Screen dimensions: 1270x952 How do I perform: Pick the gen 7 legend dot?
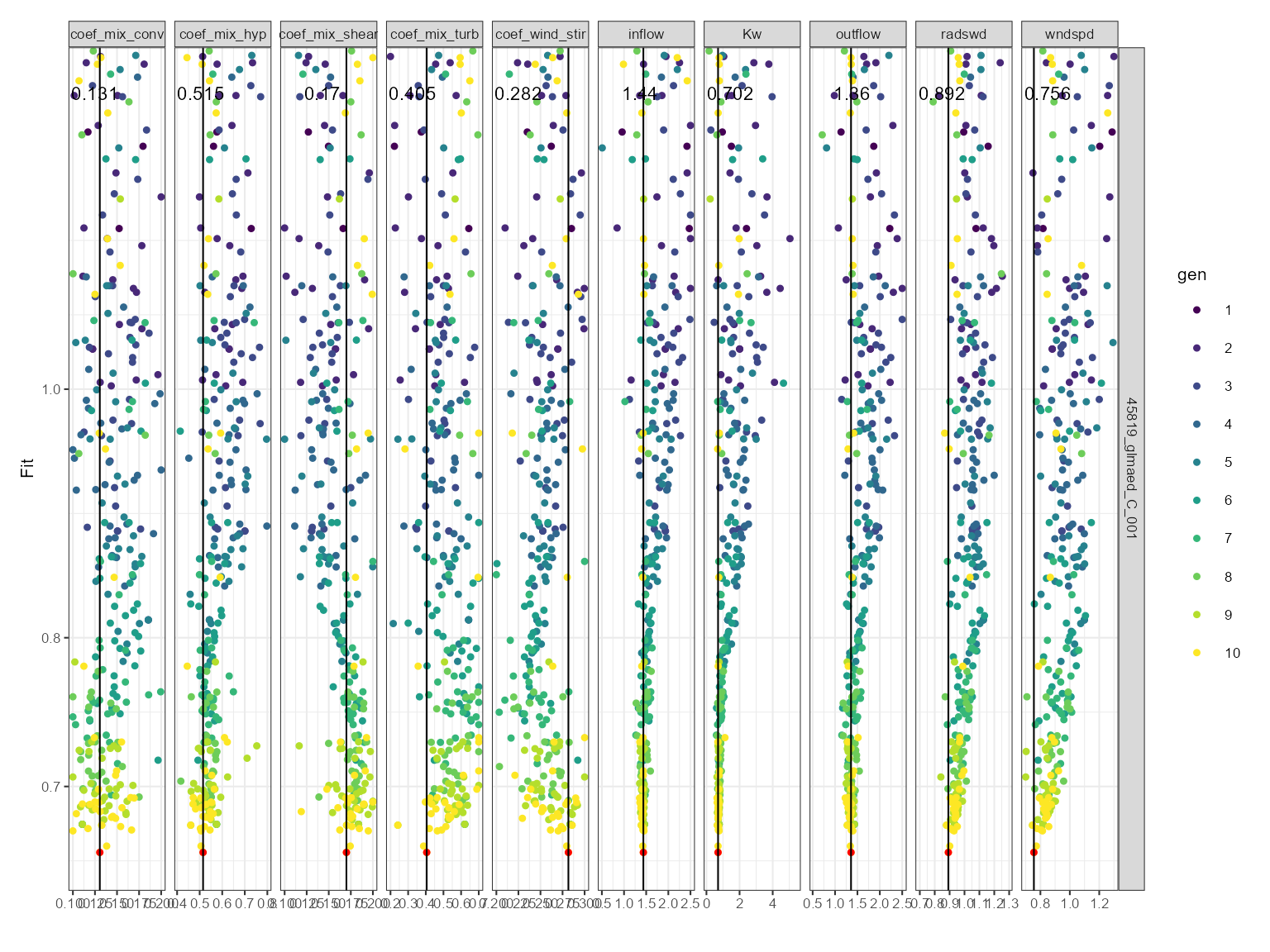pyautogui.click(x=1196, y=538)
